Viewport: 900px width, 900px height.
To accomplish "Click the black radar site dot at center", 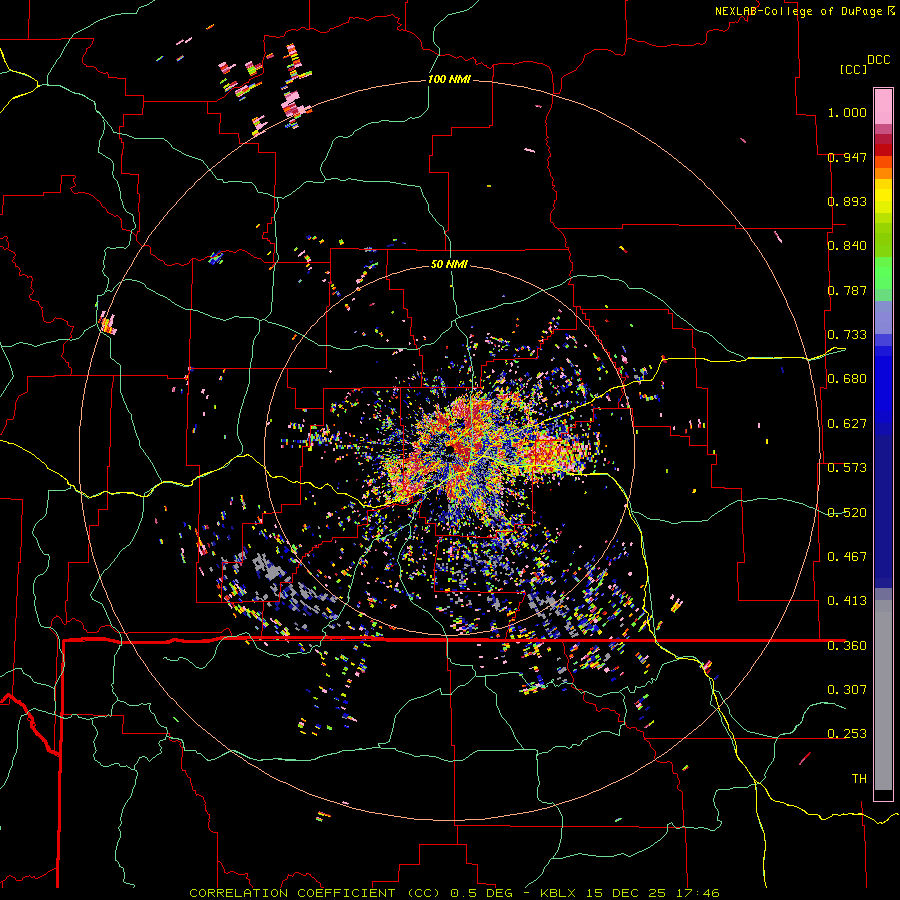I will point(450,448).
